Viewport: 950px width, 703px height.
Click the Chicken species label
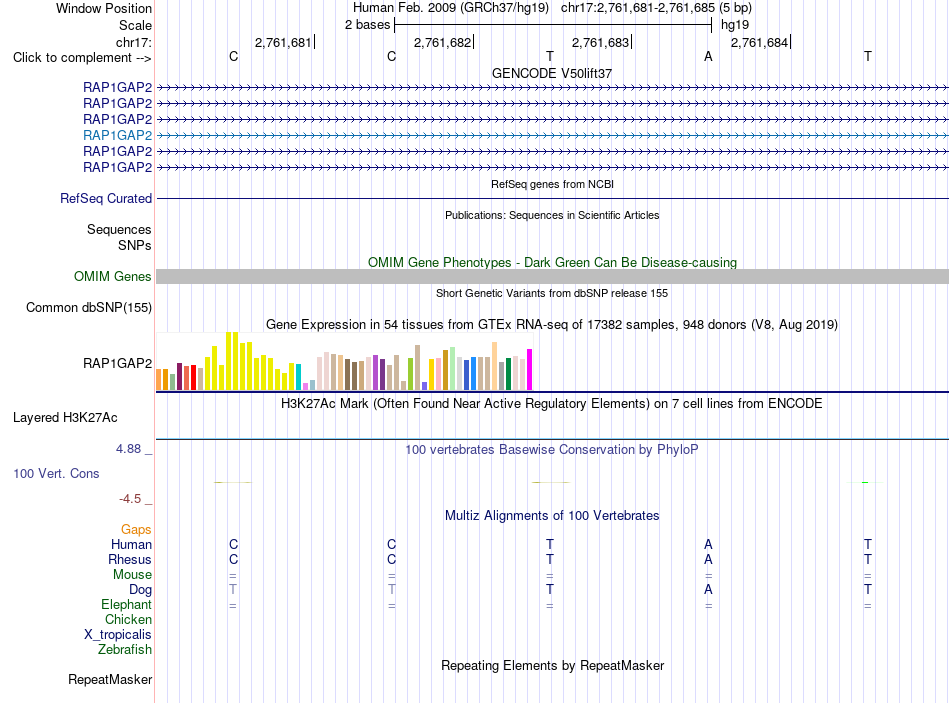128,619
